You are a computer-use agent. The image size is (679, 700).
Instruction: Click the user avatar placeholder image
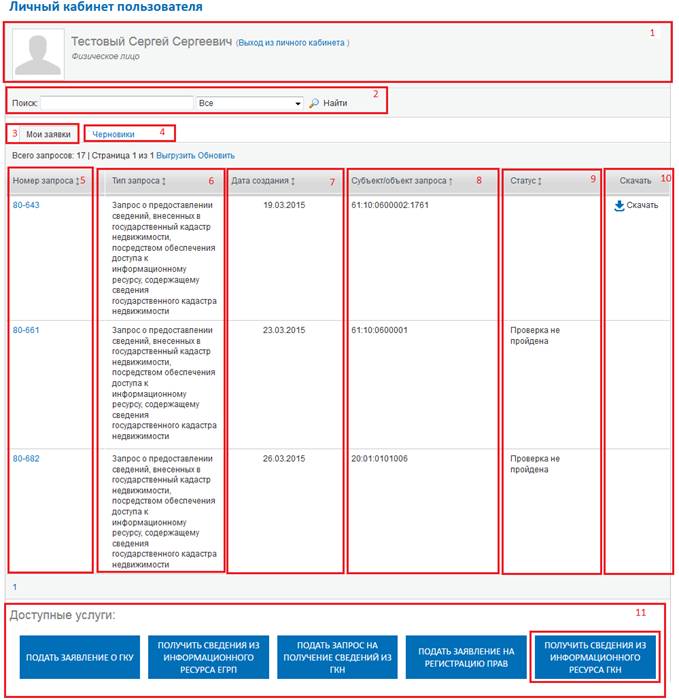coord(38,54)
